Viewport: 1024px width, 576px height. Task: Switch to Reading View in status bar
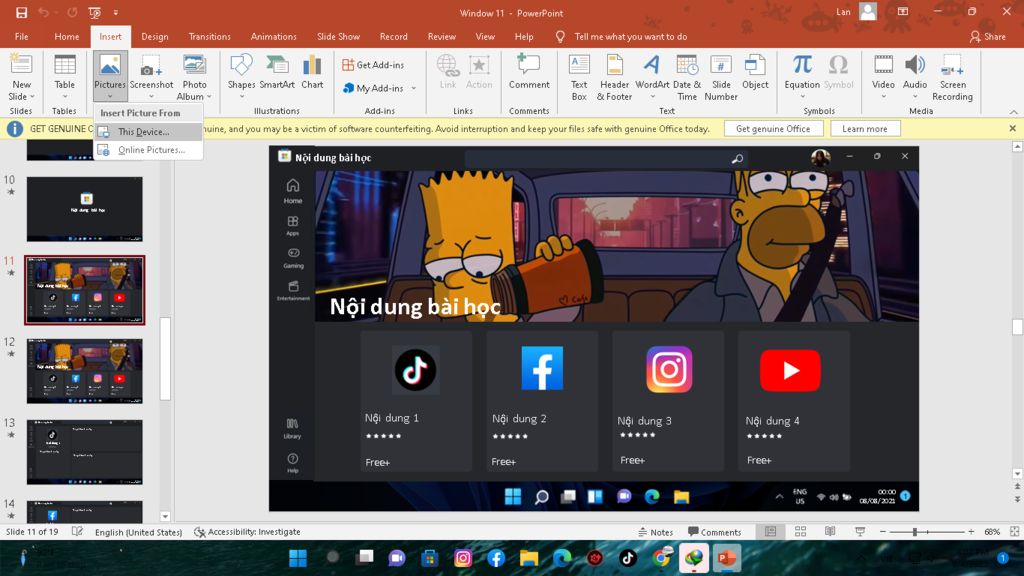click(830, 532)
